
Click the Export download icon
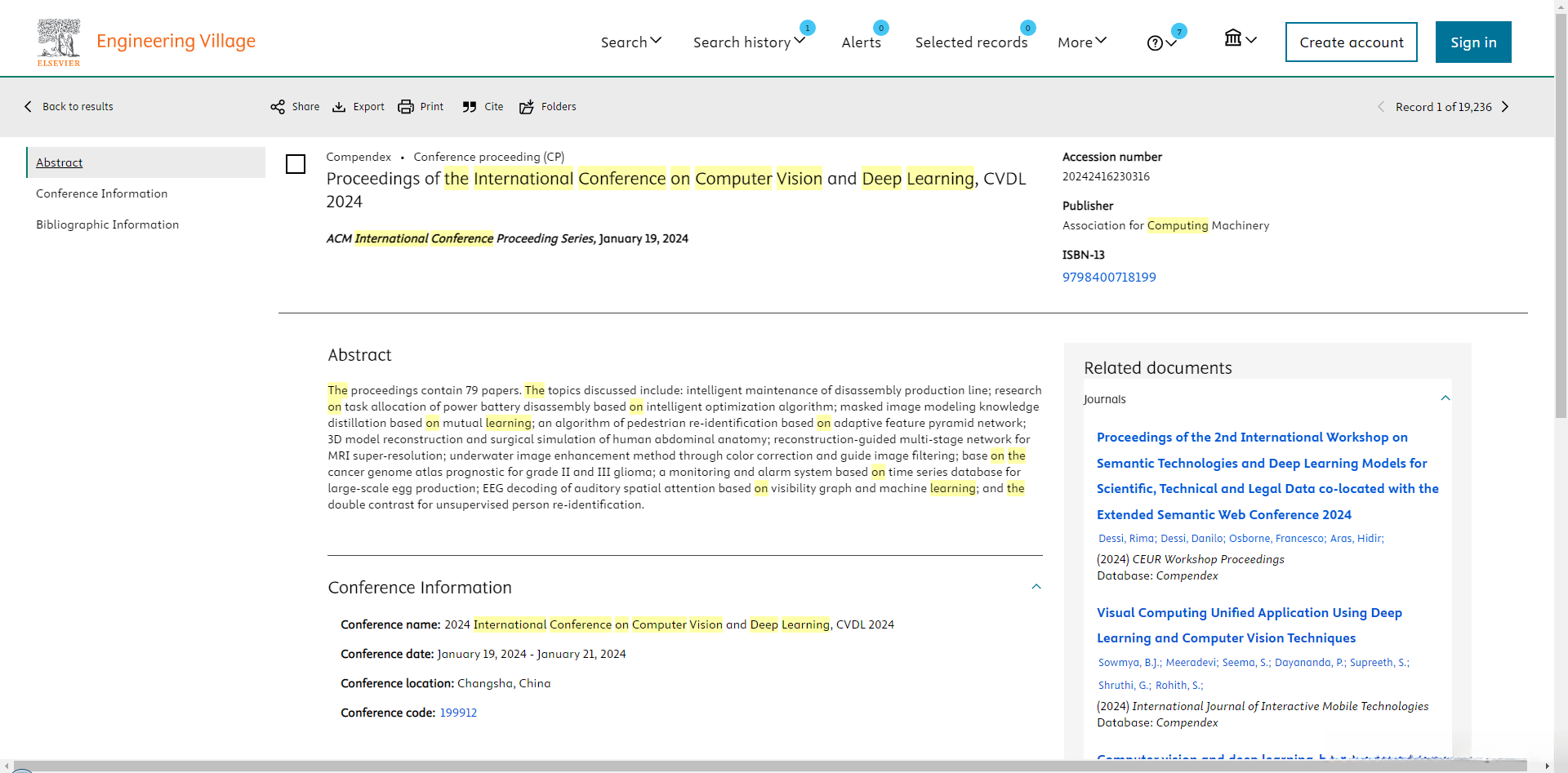click(339, 107)
